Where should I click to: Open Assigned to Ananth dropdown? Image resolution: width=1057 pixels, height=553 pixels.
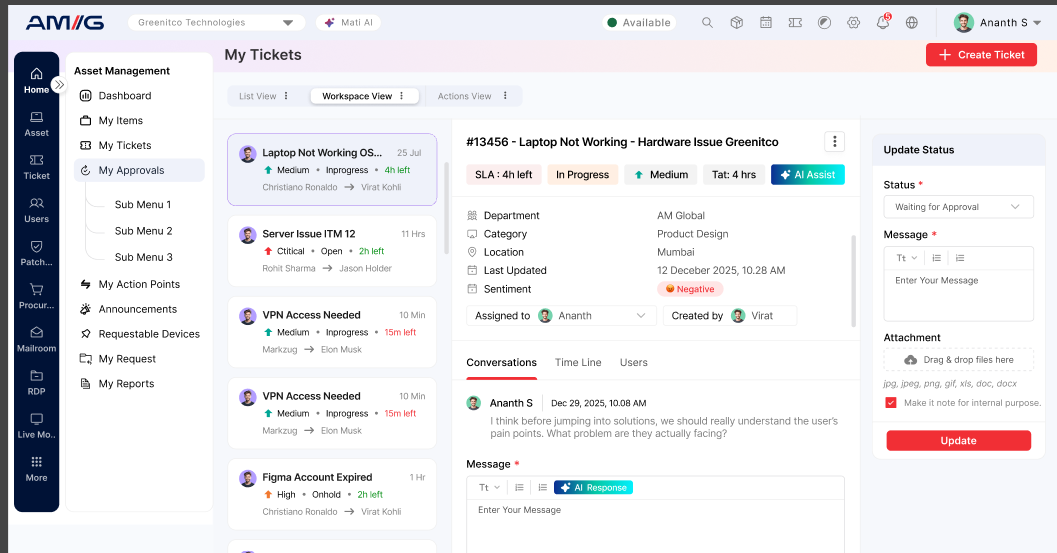(x=561, y=316)
